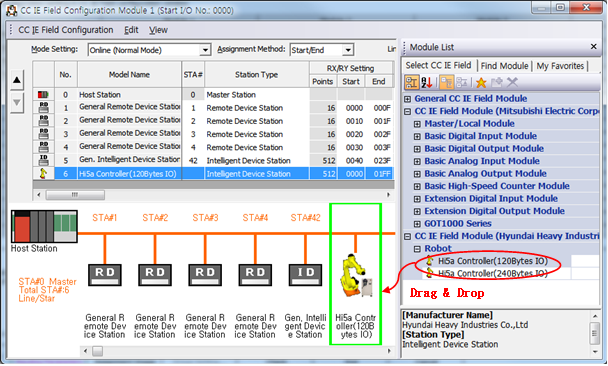Select the Host Station row icon in table

pos(43,95)
